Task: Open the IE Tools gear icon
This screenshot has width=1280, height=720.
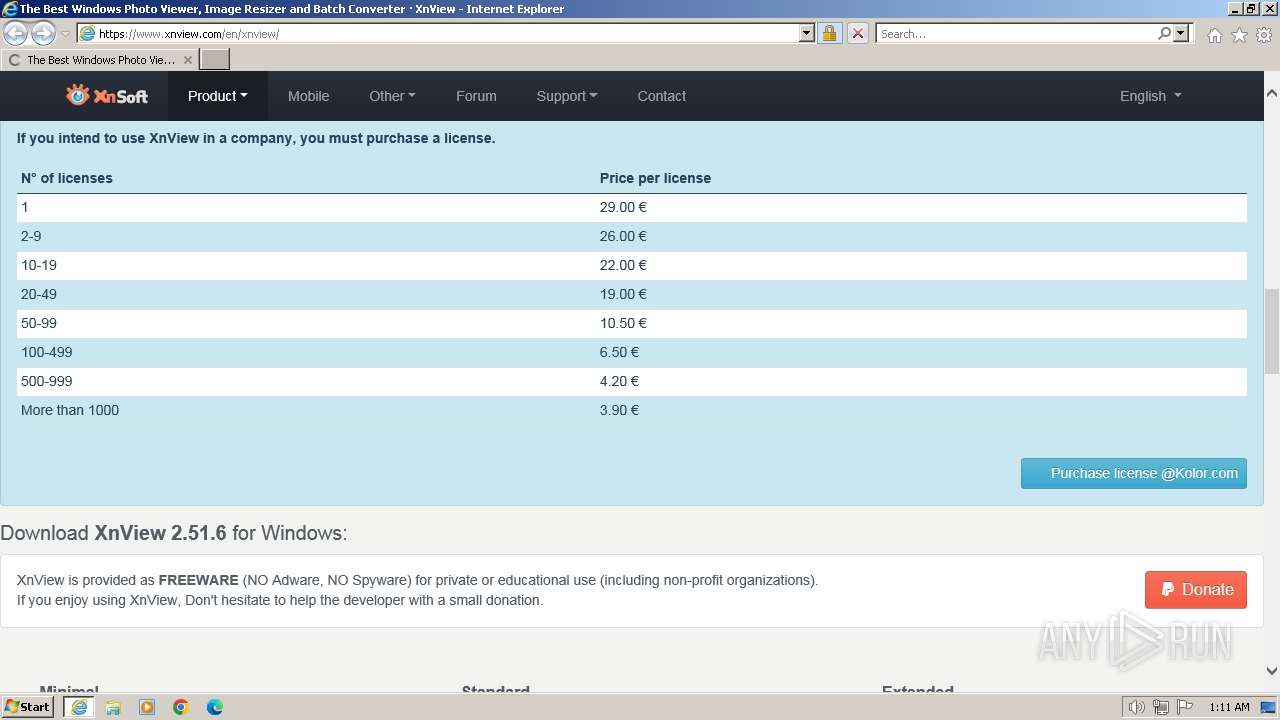Action: (x=1264, y=35)
